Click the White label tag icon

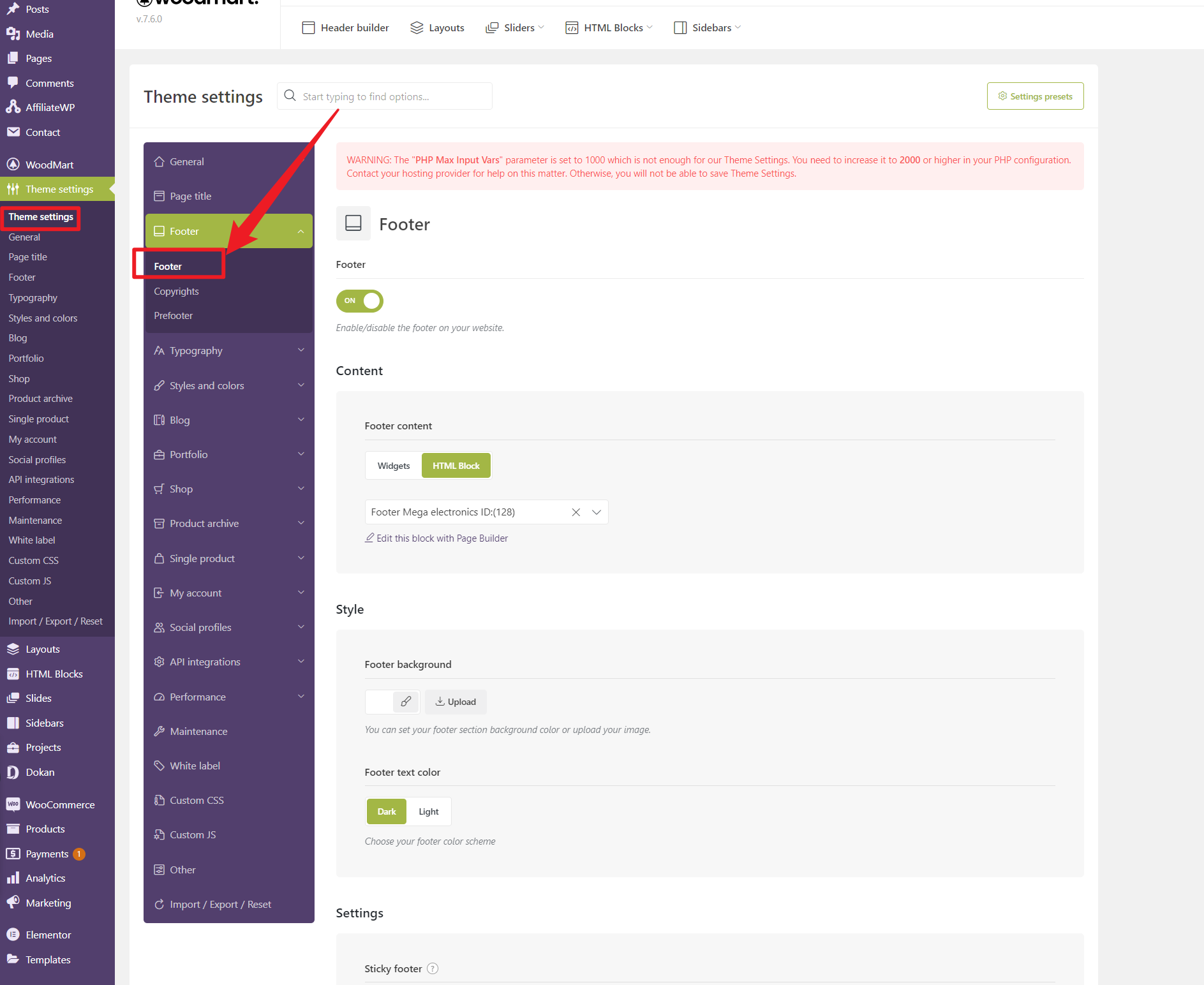pos(160,766)
